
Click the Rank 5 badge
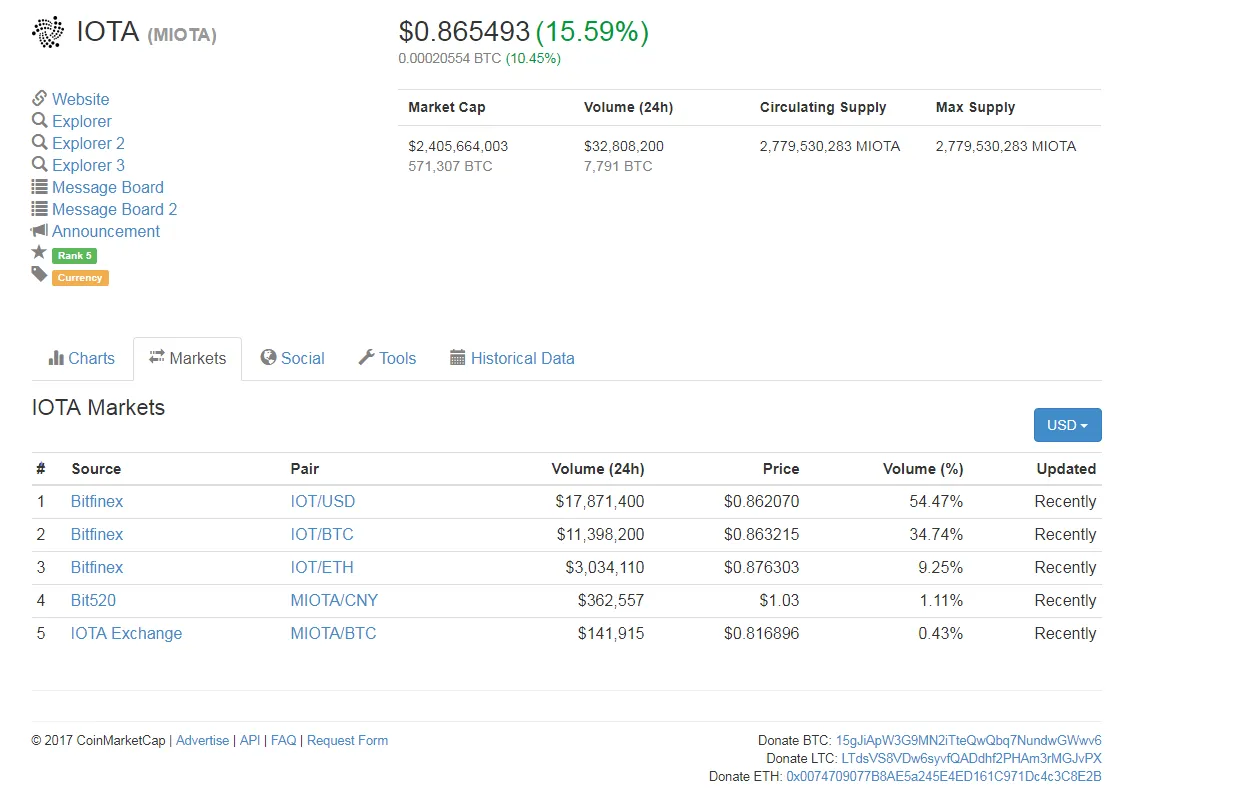coord(74,256)
